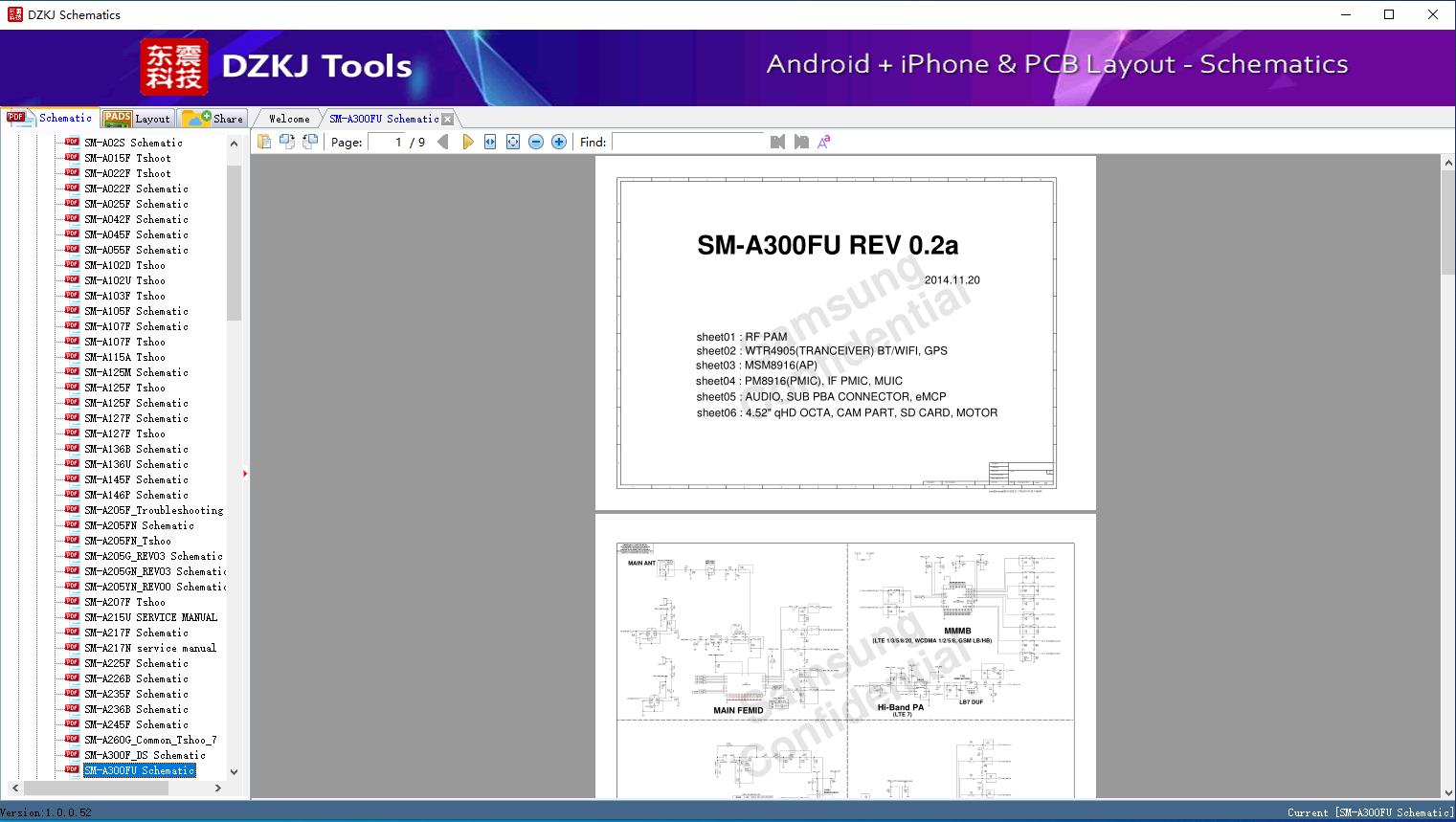Select the SM-A300FU Schematic document tab

pos(384,119)
